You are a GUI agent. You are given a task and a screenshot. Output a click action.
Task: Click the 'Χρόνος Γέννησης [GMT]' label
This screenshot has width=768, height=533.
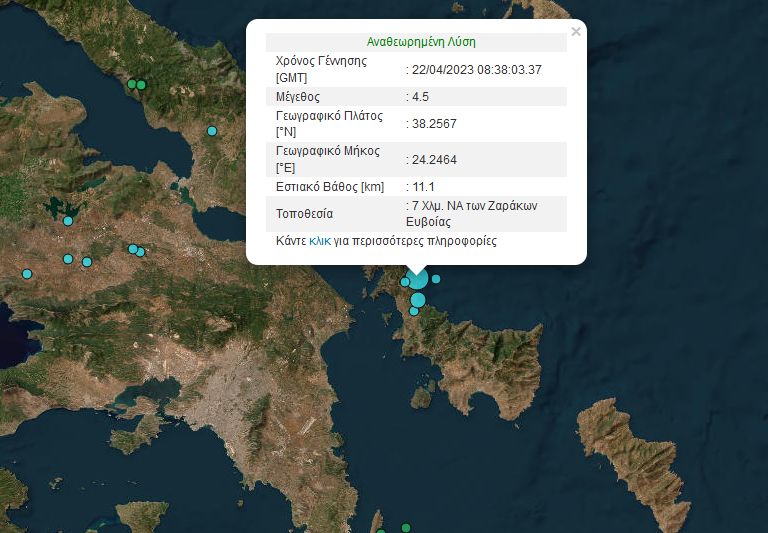pos(321,69)
